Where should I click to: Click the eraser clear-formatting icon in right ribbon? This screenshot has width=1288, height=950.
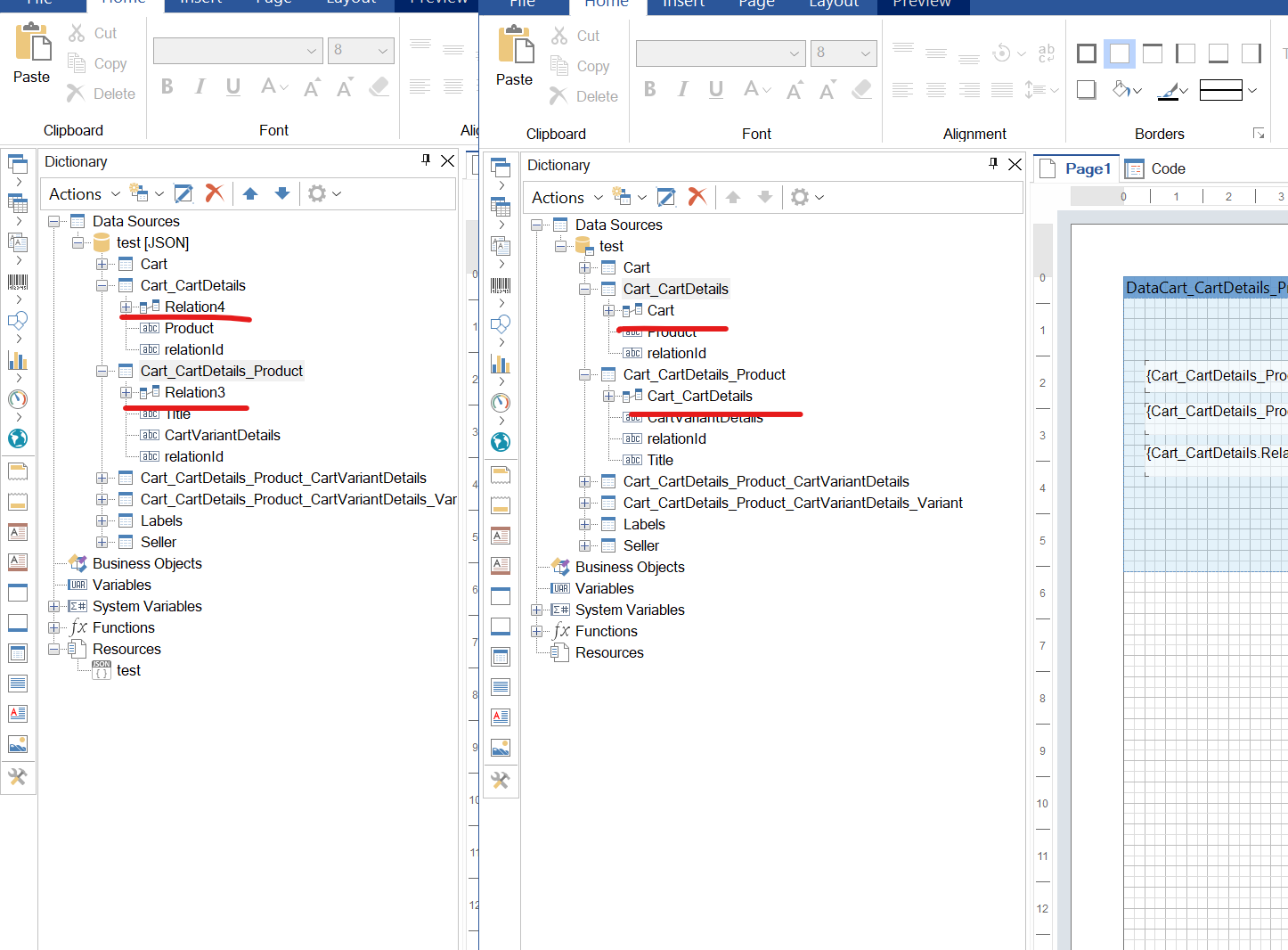click(x=861, y=89)
